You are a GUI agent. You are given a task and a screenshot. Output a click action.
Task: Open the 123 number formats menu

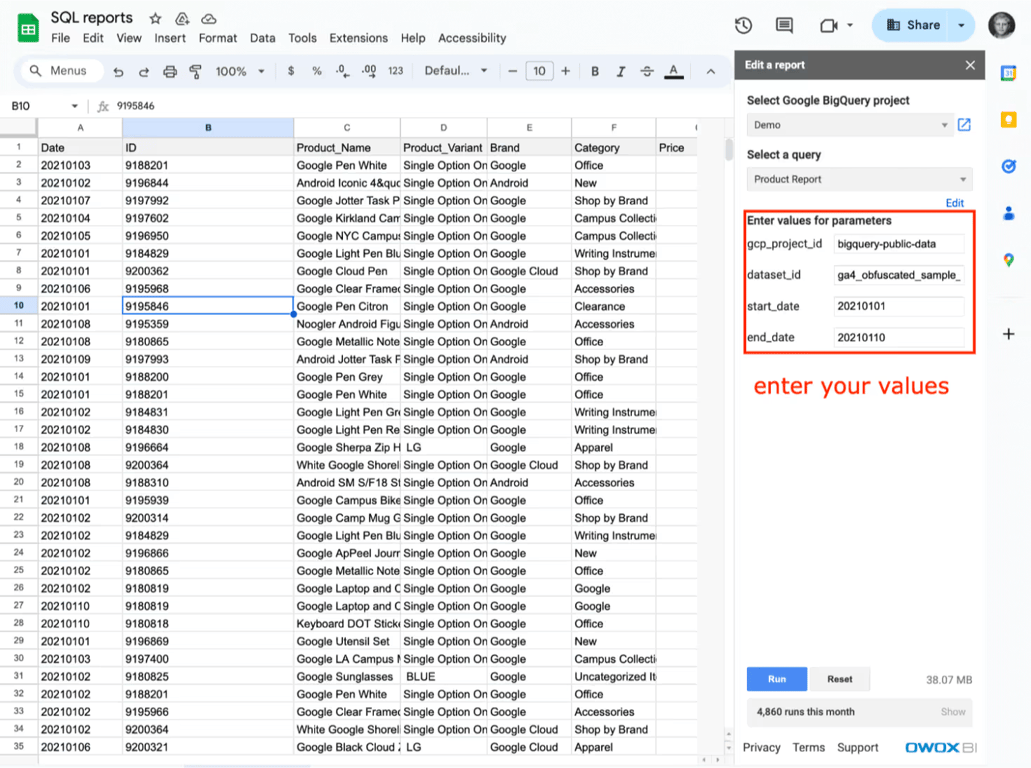pos(395,71)
